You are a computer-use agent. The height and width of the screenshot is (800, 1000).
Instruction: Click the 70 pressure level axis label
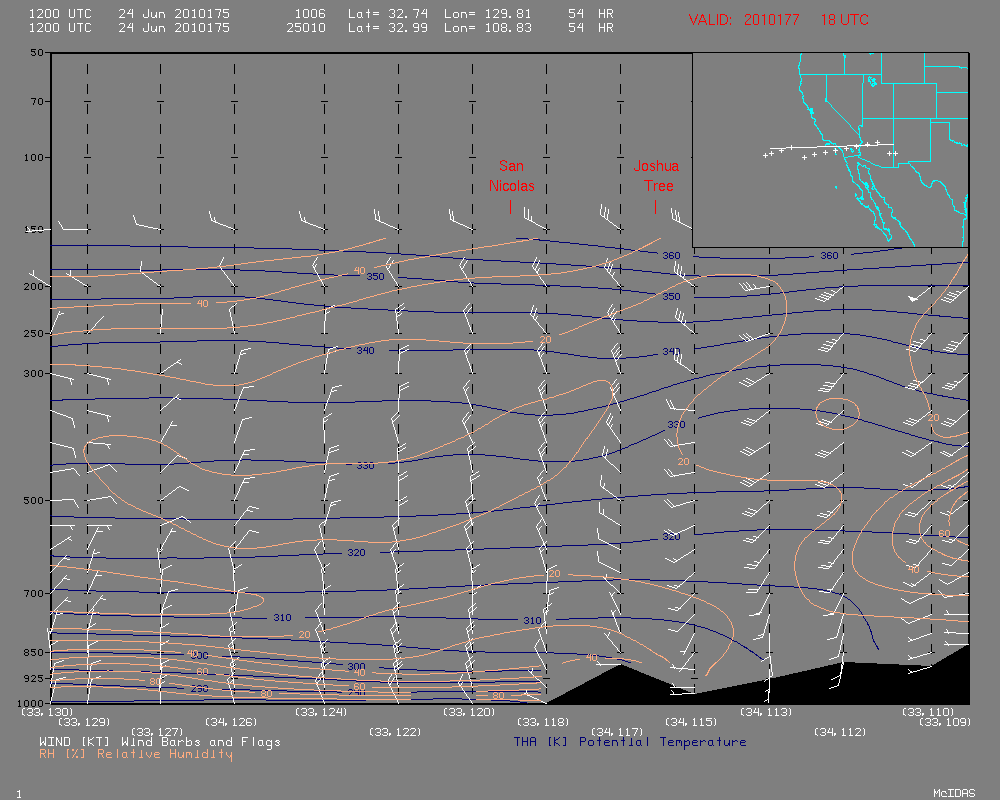(37, 101)
